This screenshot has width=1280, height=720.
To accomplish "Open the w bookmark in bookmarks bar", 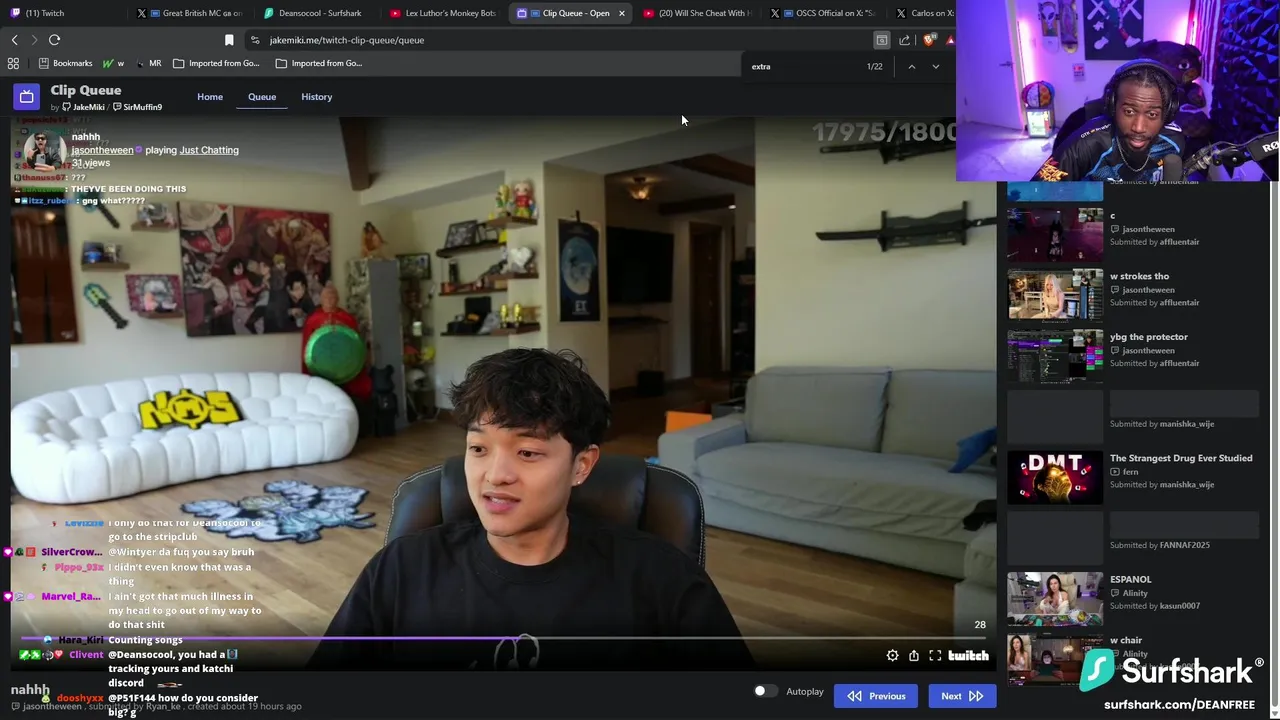I will click(x=114, y=63).
